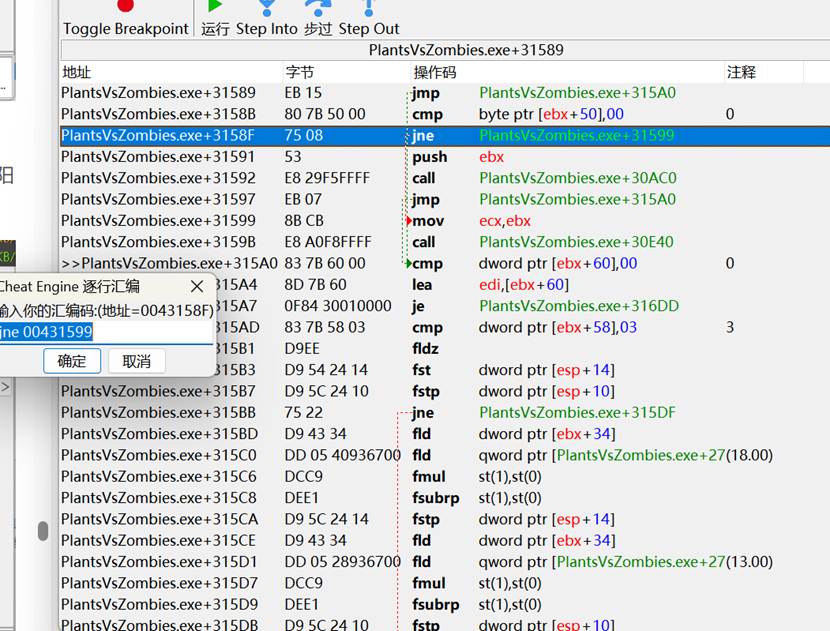The height and width of the screenshot is (631, 830).
Task: Select the row at PlantsVsZombies.exe+3158B
Action: click(x=445, y=114)
